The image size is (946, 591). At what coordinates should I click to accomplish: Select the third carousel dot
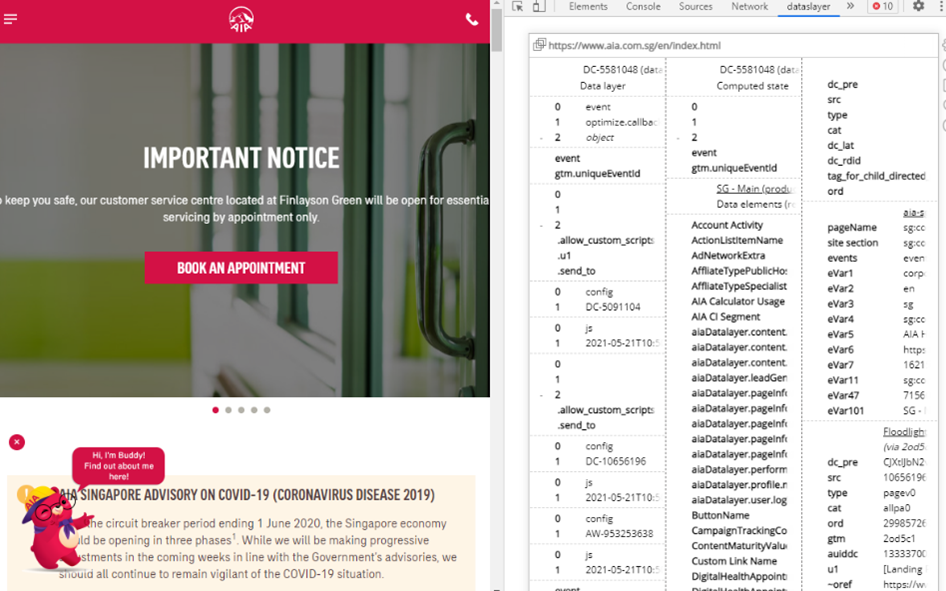[241, 410]
